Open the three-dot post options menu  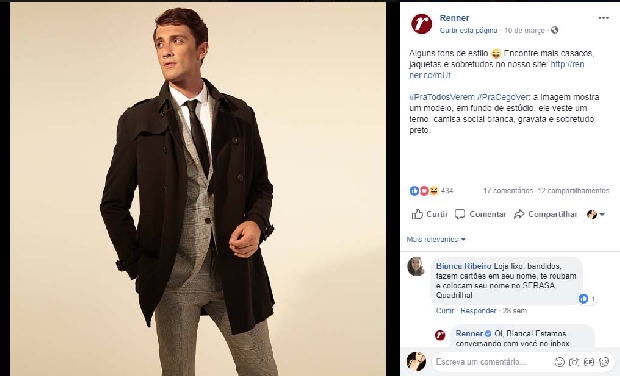pos(603,18)
